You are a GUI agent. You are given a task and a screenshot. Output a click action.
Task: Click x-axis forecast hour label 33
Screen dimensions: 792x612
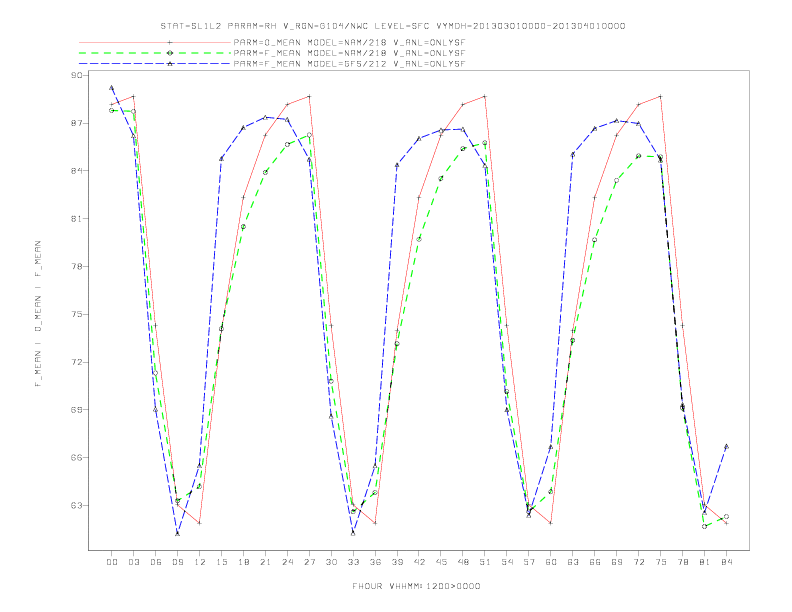[353, 562]
